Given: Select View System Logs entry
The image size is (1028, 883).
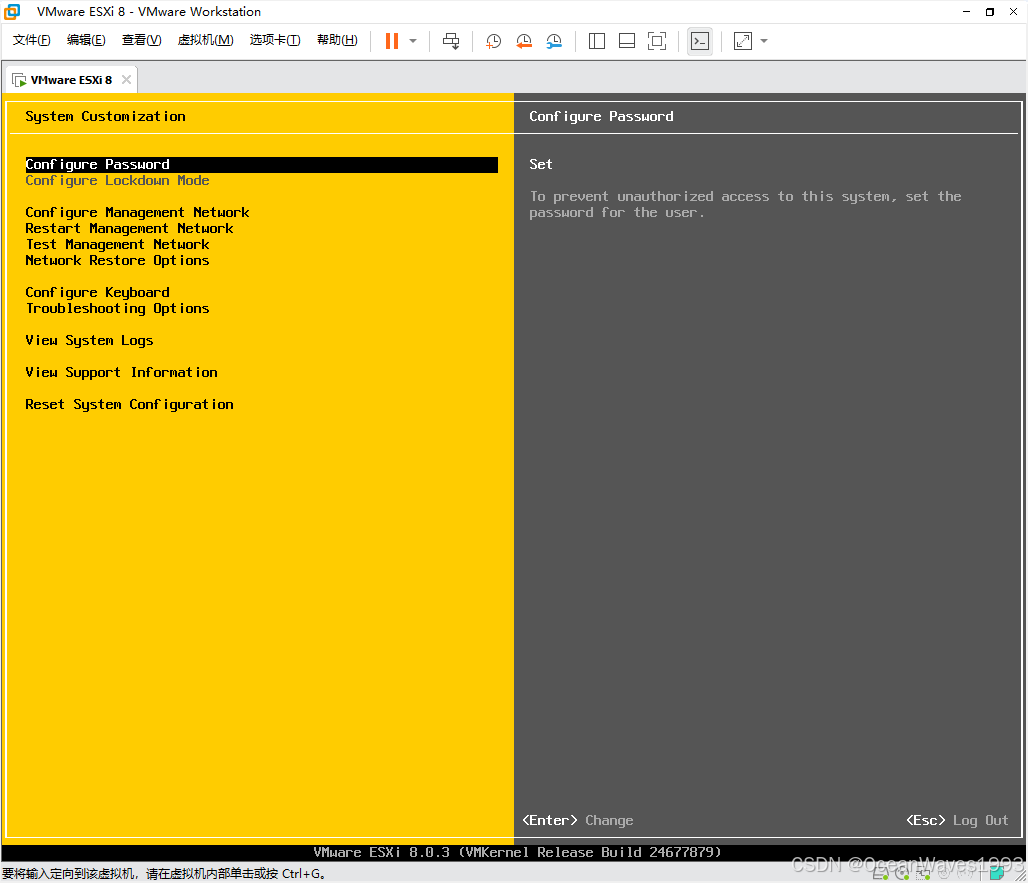Looking at the screenshot, I should [x=89, y=341].
